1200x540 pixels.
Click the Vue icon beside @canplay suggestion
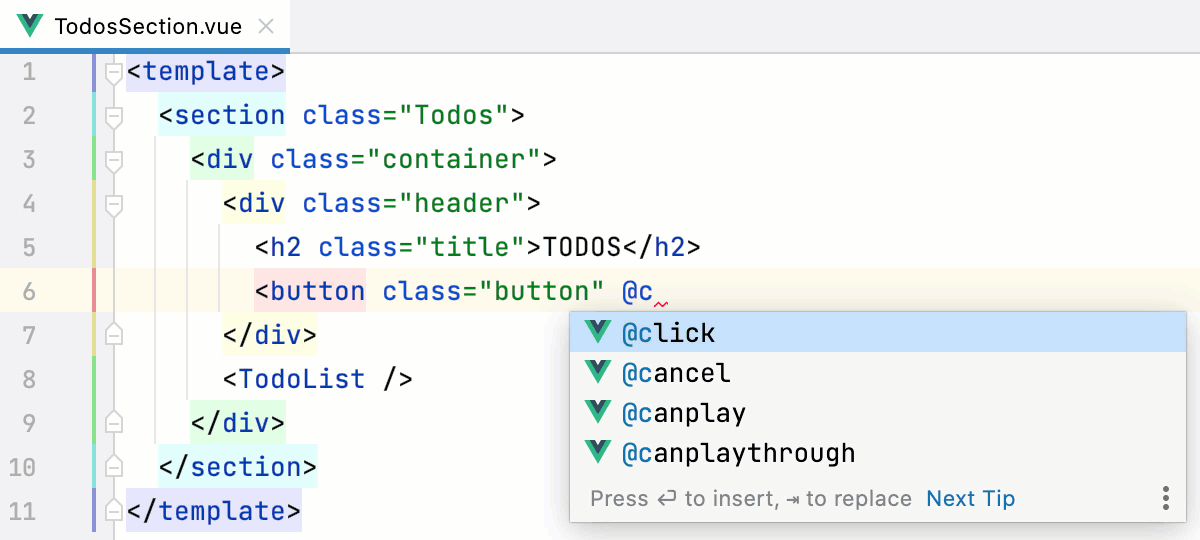coord(598,413)
